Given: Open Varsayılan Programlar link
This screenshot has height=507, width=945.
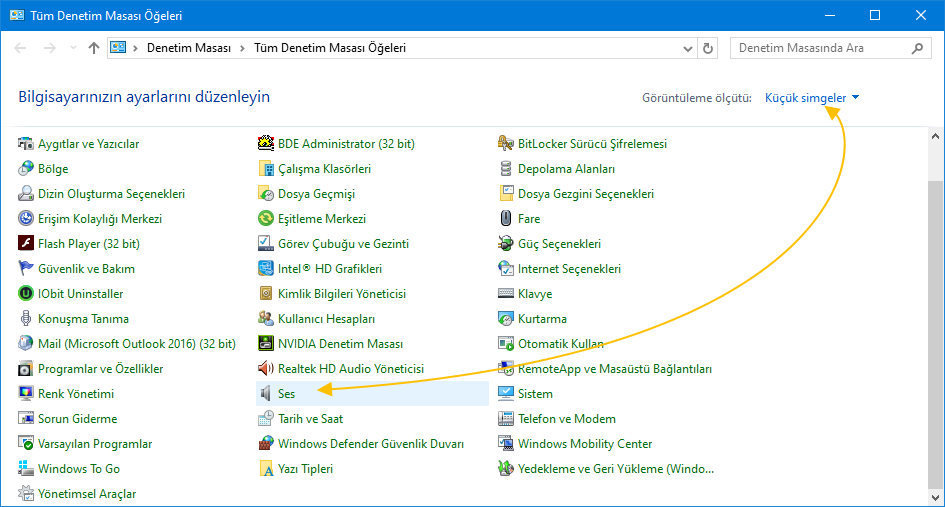Looking at the screenshot, I should pos(95,444).
